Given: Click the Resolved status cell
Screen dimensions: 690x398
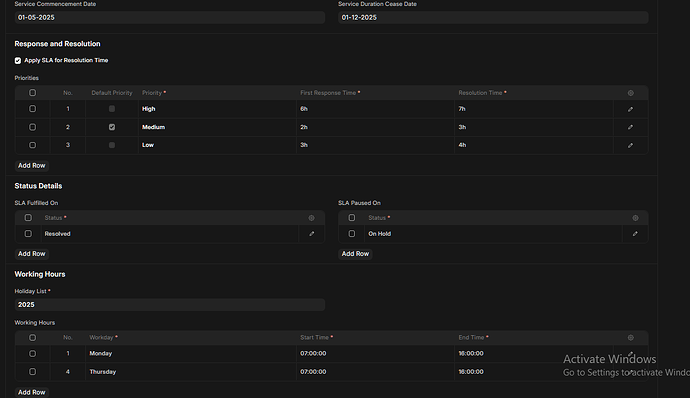Looking at the screenshot, I should tap(170, 234).
